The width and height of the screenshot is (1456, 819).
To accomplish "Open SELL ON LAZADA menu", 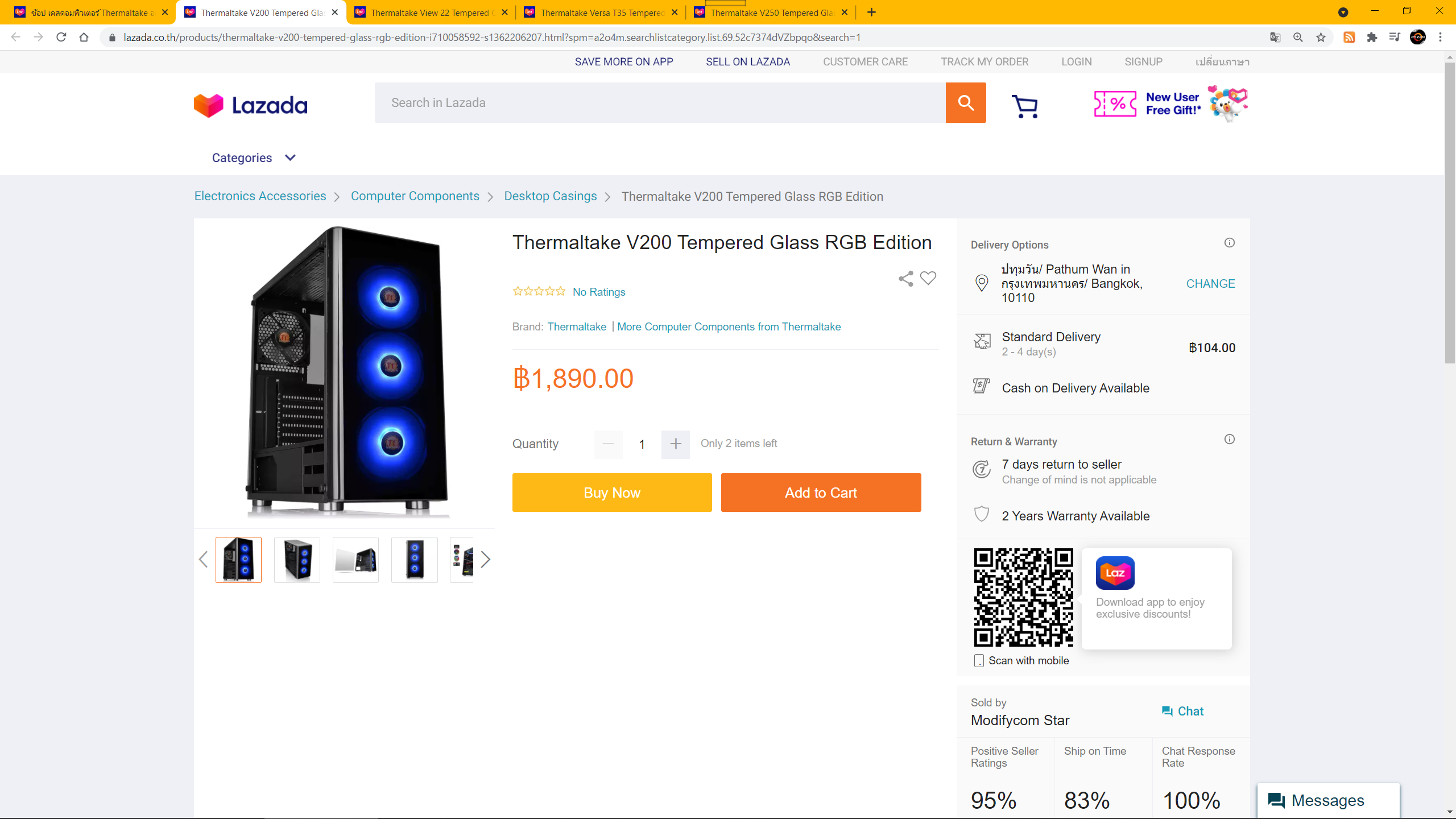I will [x=748, y=61].
